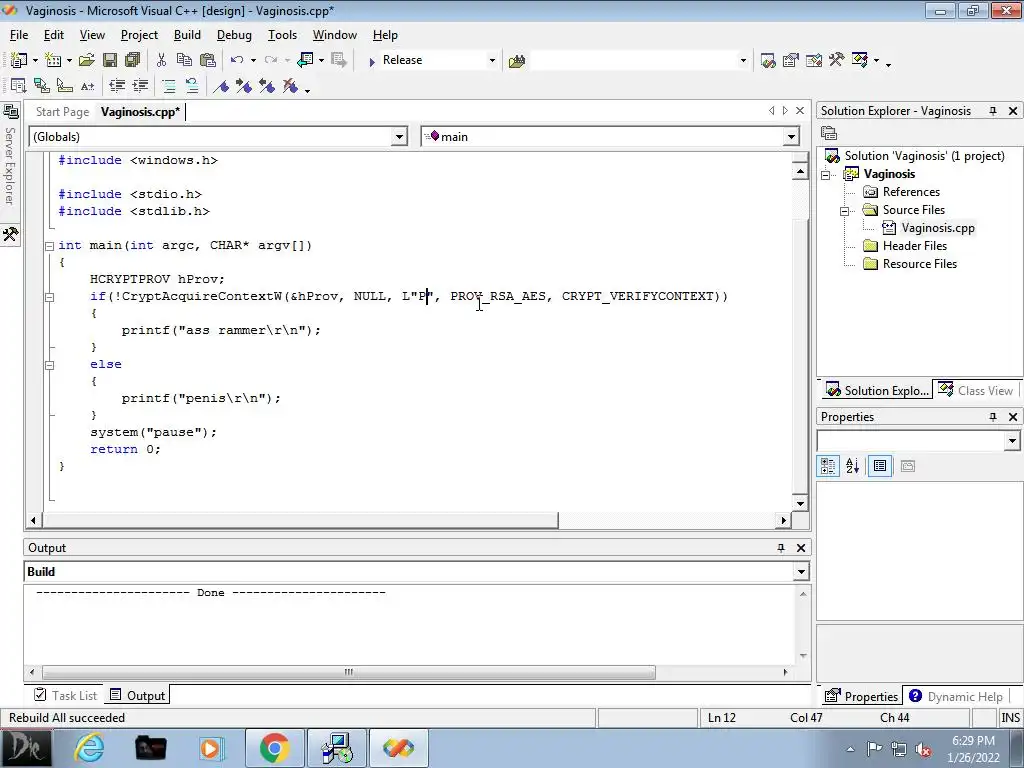Collapse the Source Files folder node
The width and height of the screenshot is (1024, 768).
point(844,211)
